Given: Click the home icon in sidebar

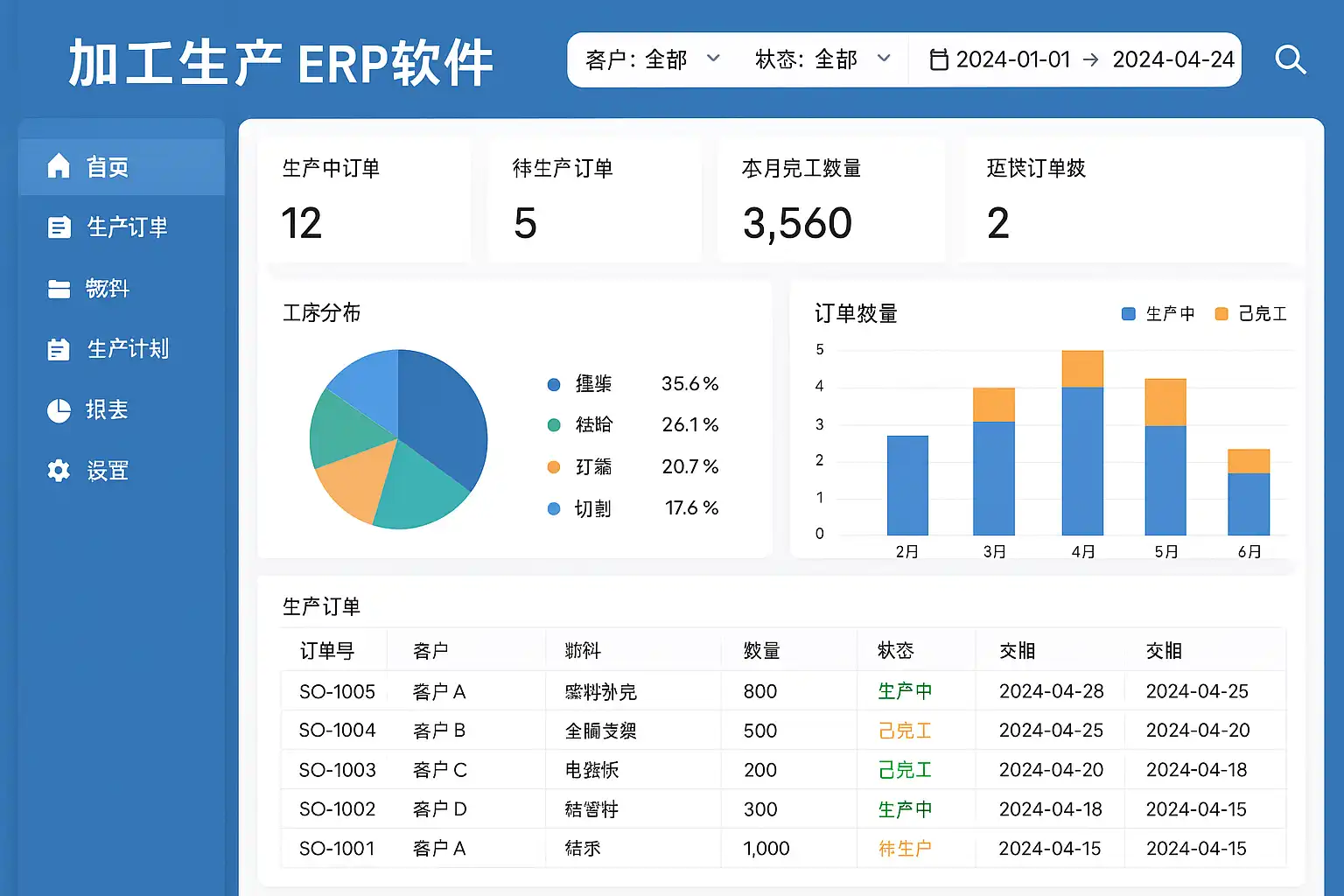Looking at the screenshot, I should [59, 165].
